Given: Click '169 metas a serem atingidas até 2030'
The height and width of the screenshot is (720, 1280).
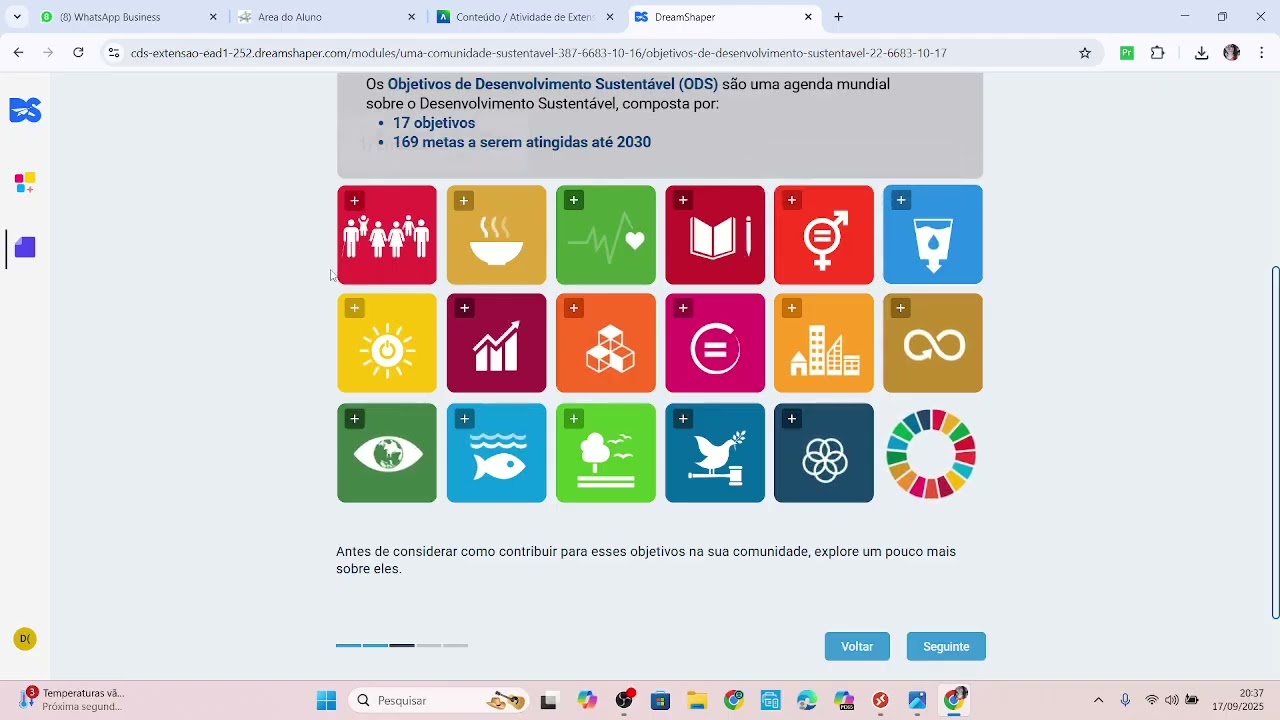Looking at the screenshot, I should [522, 142].
